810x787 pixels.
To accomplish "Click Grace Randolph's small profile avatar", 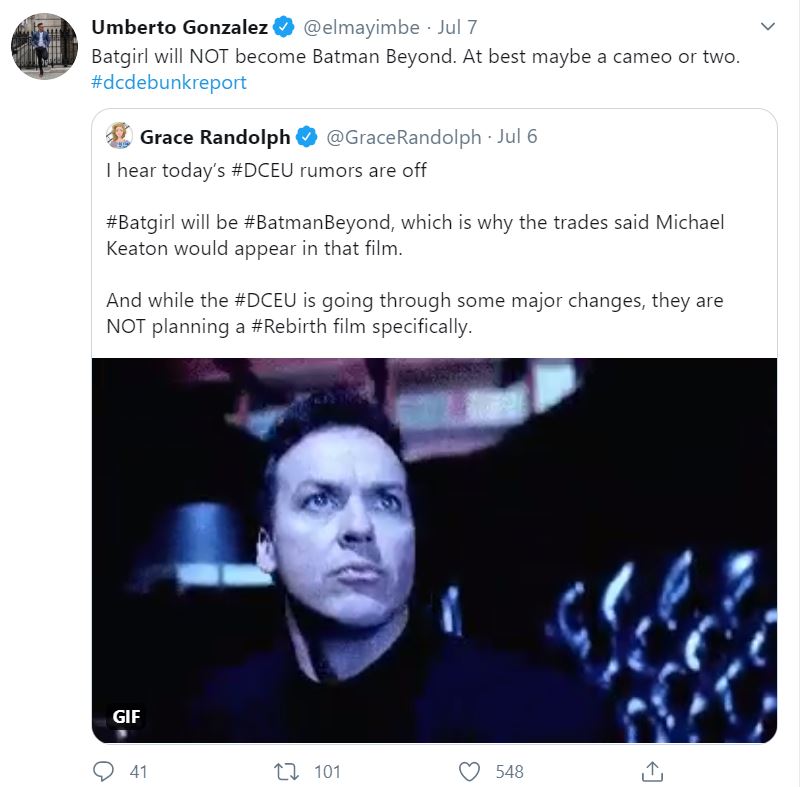I will [119, 136].
